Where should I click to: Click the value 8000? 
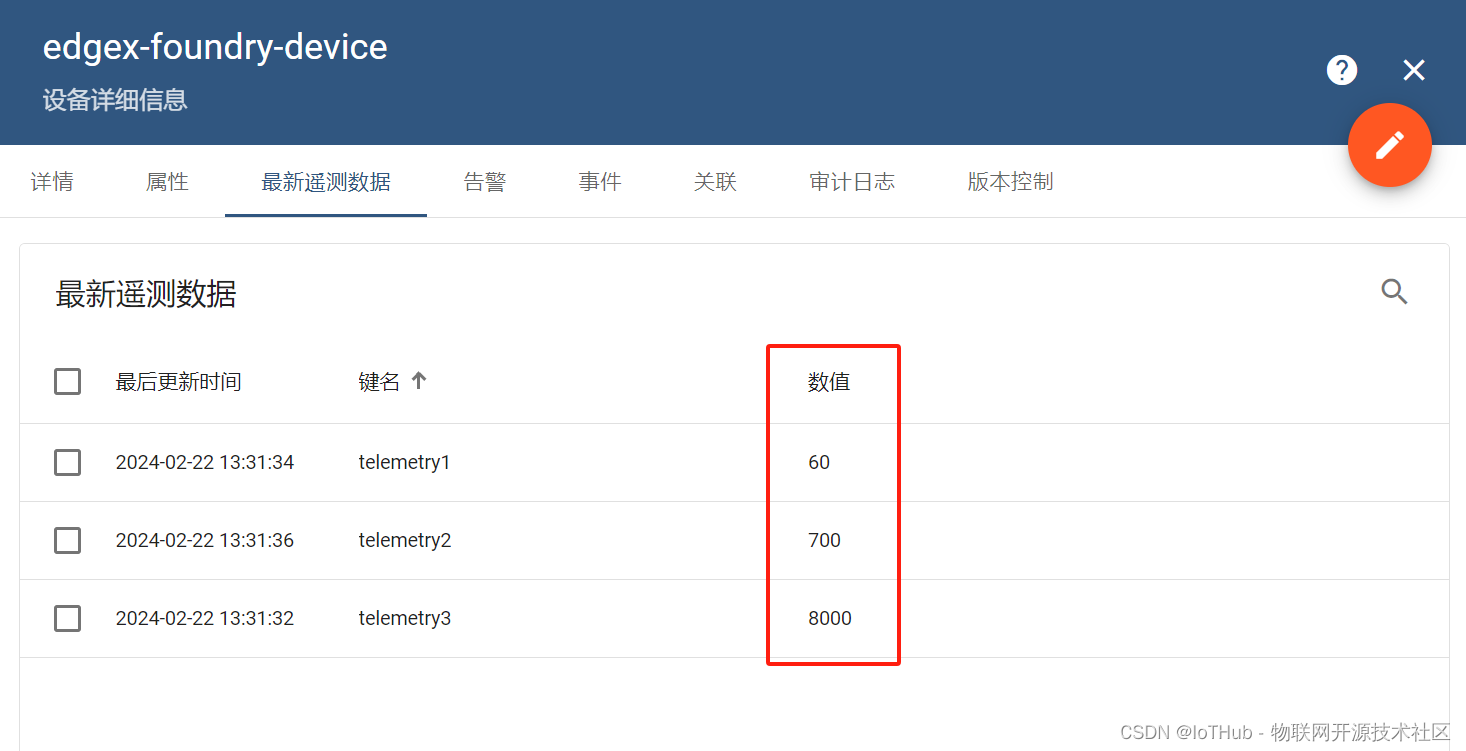(830, 618)
